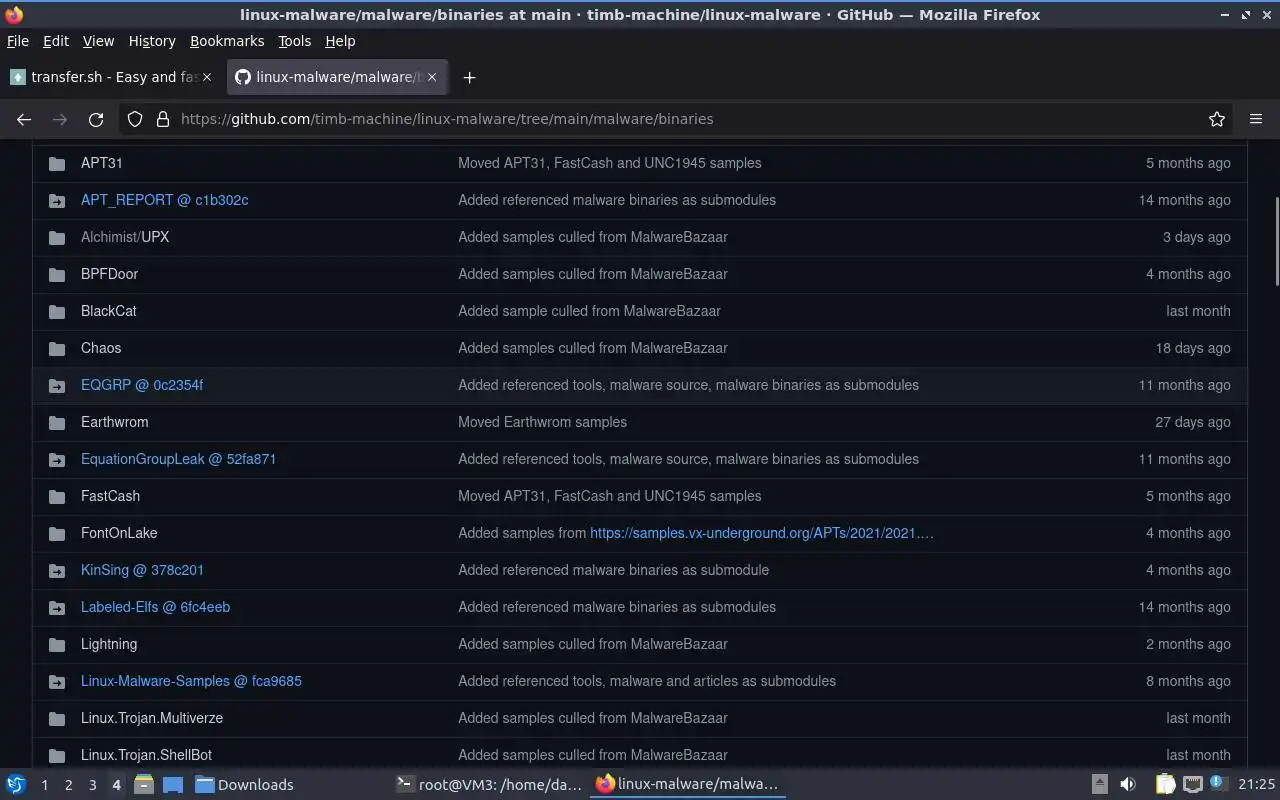1280x800 pixels.
Task: Click the submodule icon beside APT_REPORT
Action: 57,201
